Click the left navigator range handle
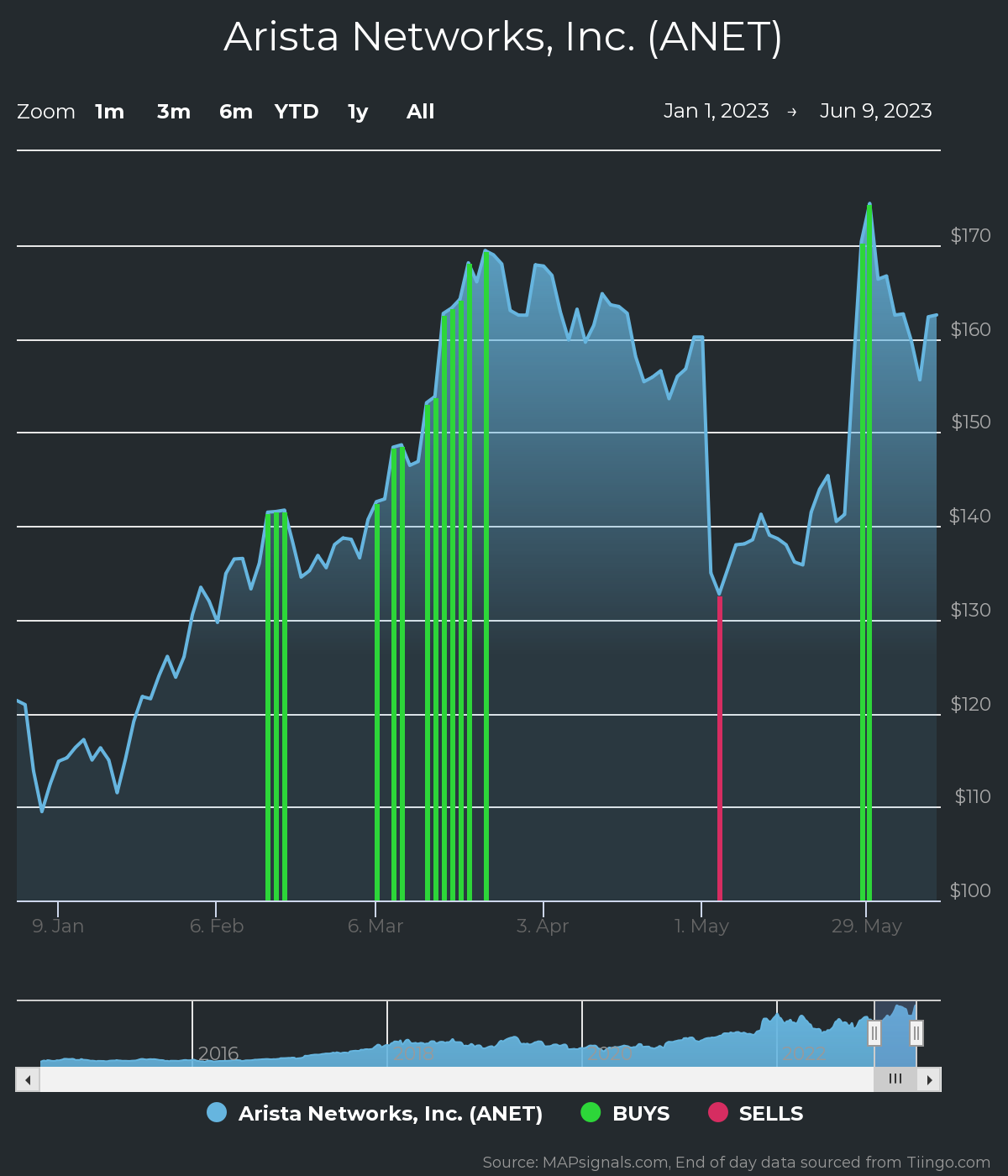Screen dimensions: 1008x1176 pyautogui.click(x=874, y=1033)
